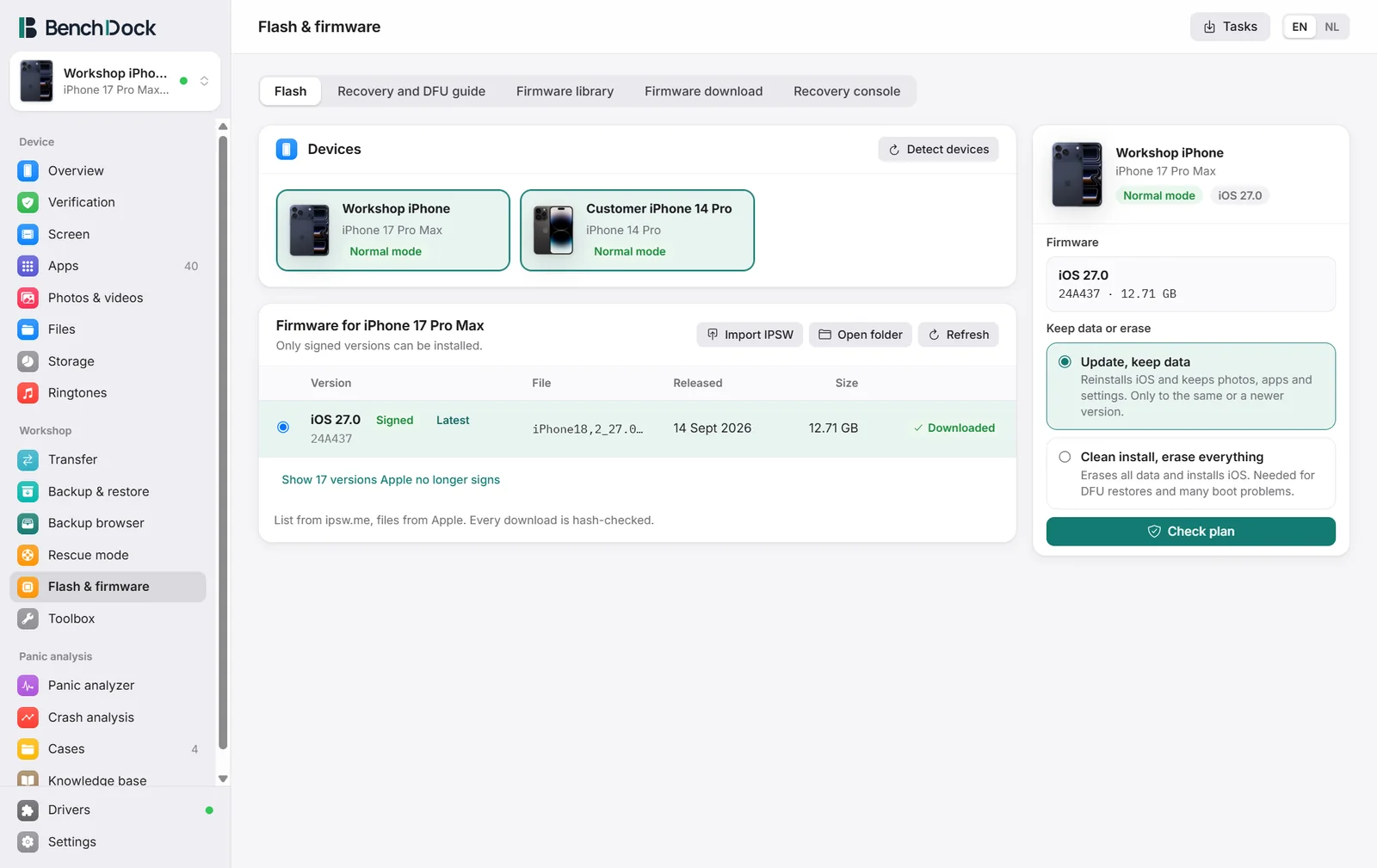
Task: Open the Overview sidebar icon
Action: [x=28, y=170]
